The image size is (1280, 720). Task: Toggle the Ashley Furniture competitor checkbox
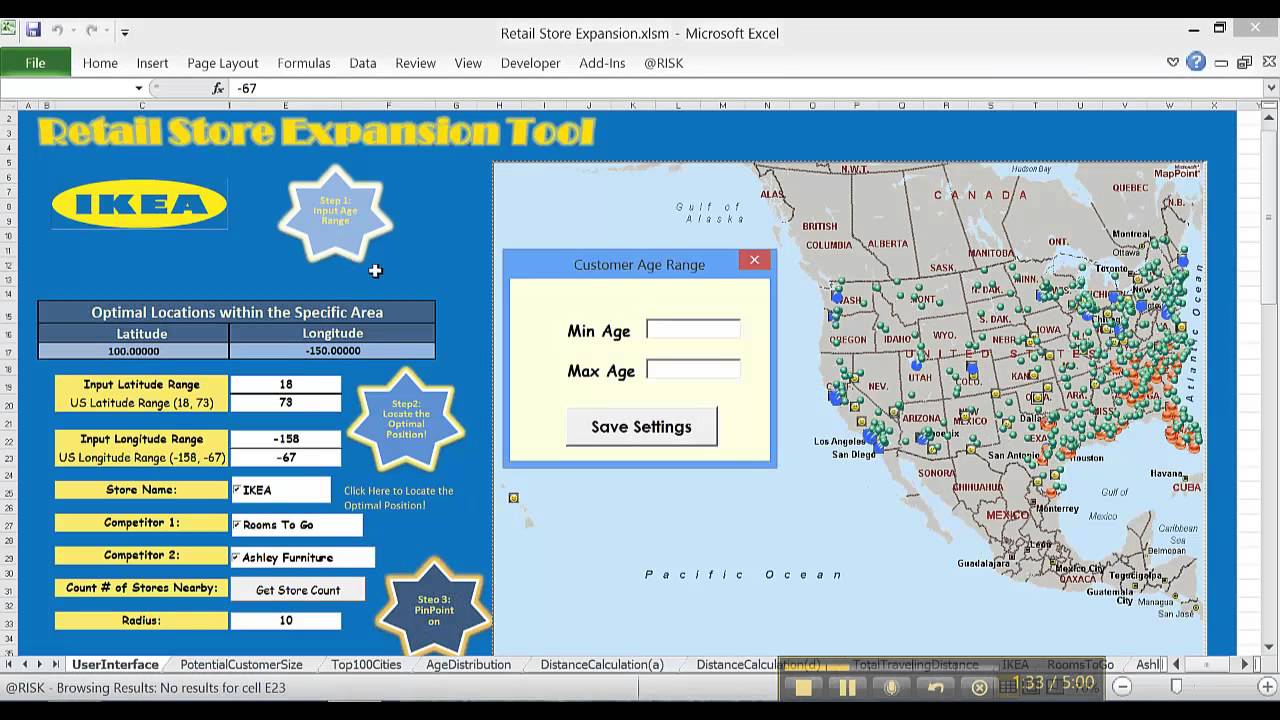[x=237, y=557]
